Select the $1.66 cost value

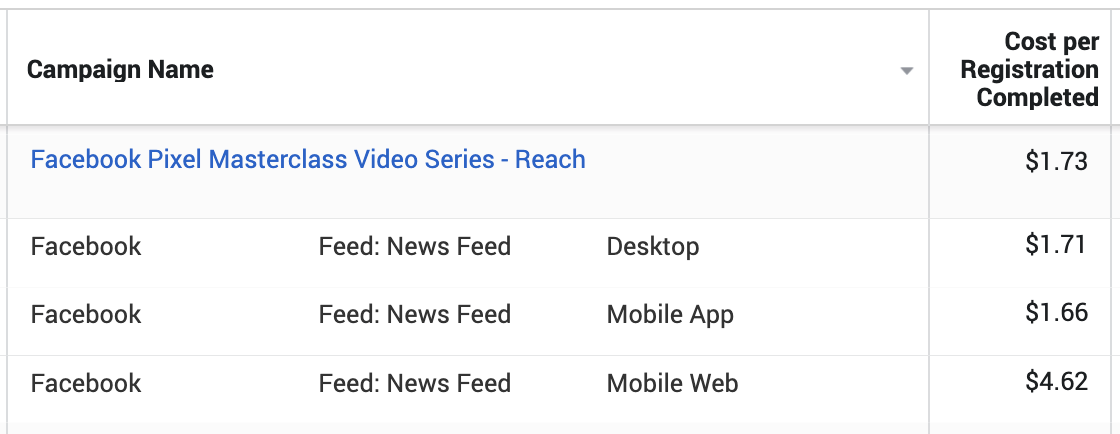point(1056,313)
